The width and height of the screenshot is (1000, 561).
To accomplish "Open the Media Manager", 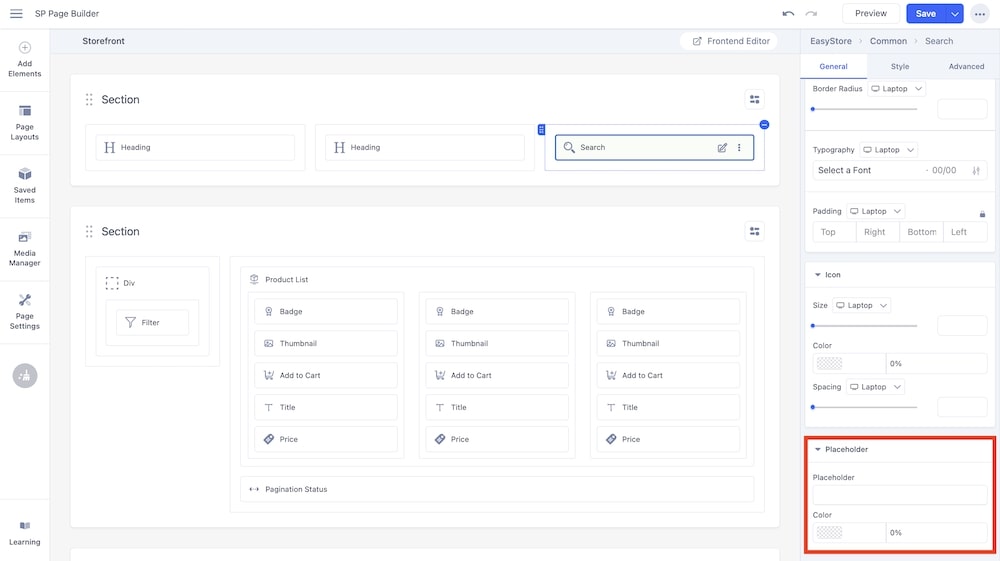I will [x=25, y=247].
